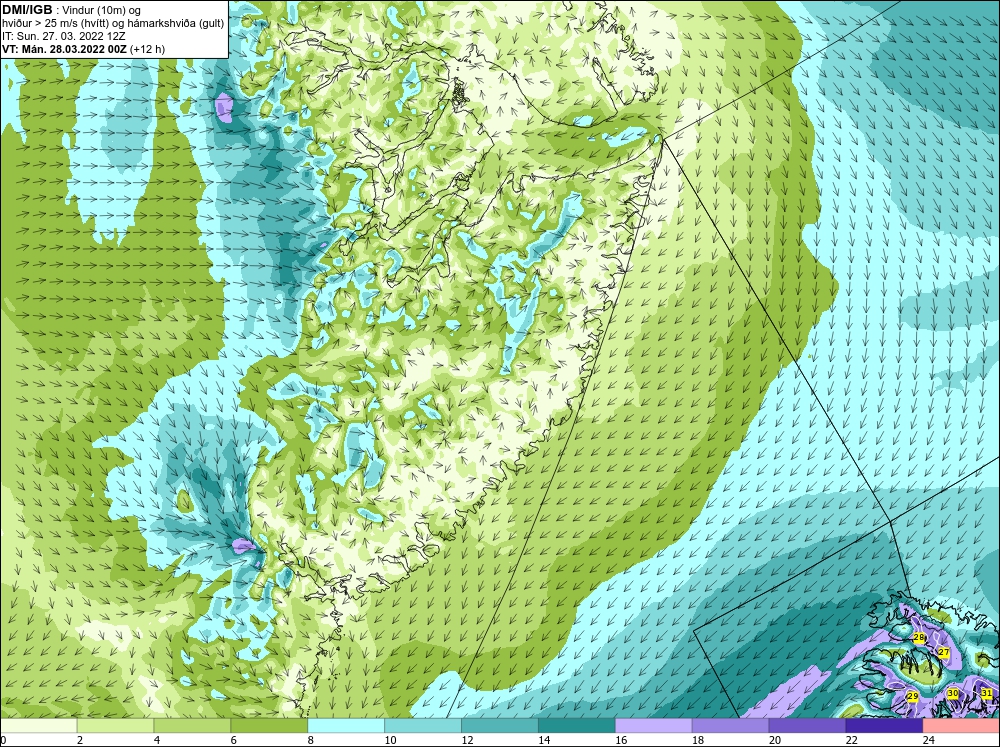Click the 'VT: Mán. 28.03.2022 00Z' text
The image size is (1000, 747).
click(x=64, y=49)
